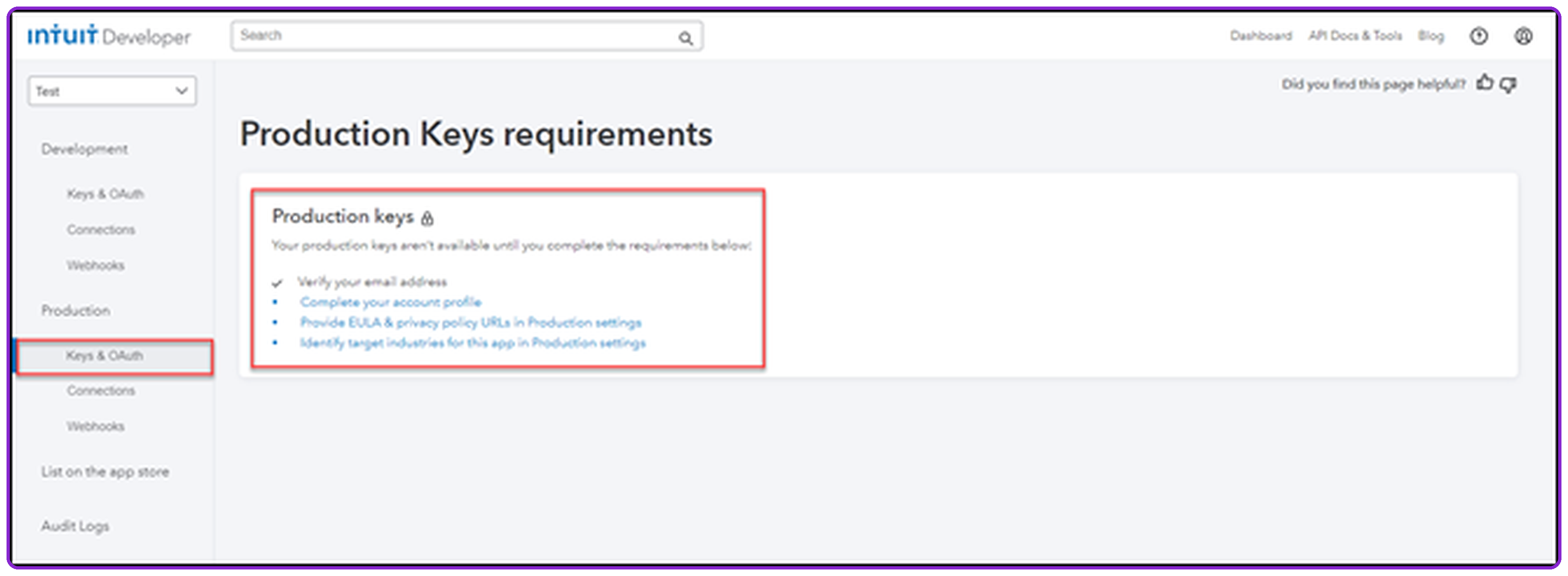Open Production Connections item
Viewport: 1568px width, 576px height.
point(101,391)
